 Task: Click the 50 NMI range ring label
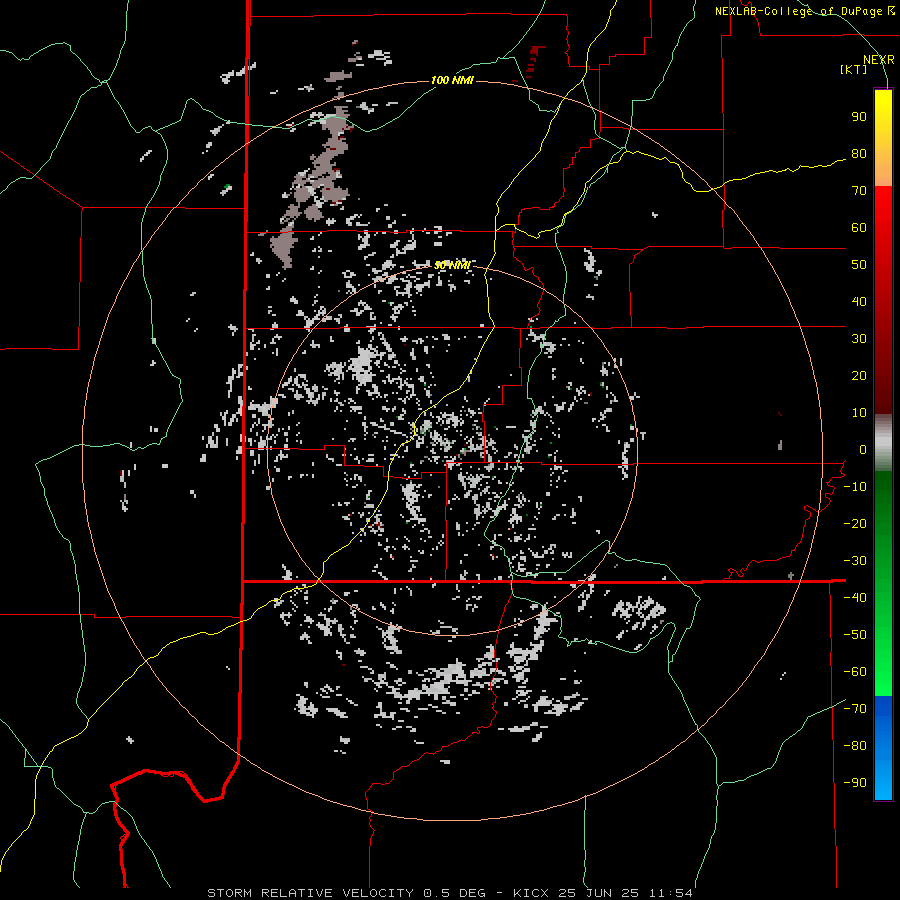point(452,265)
